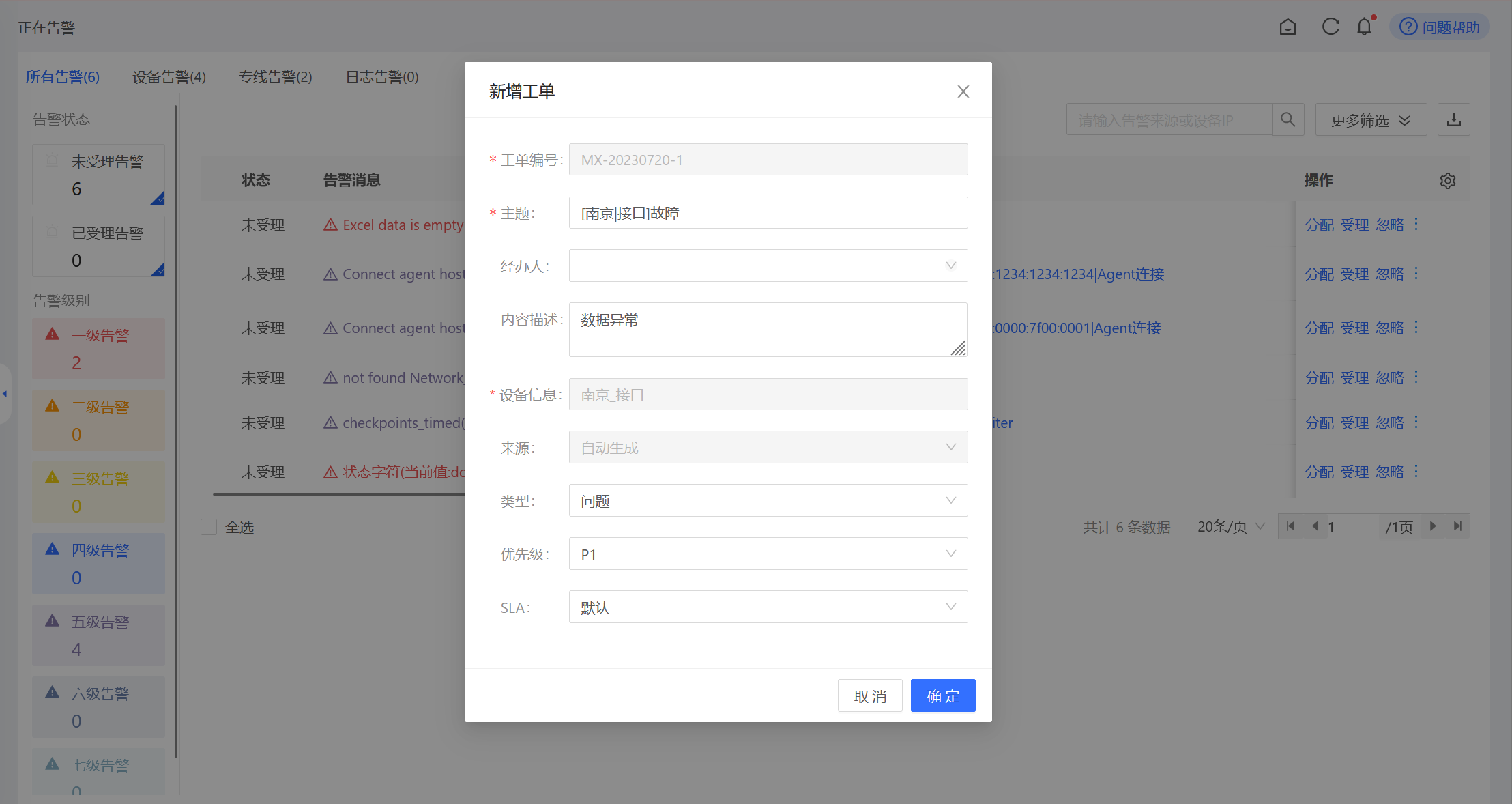The image size is (1512, 804).
Task: Click warning icon of 状态字符 alert
Action: click(331, 472)
